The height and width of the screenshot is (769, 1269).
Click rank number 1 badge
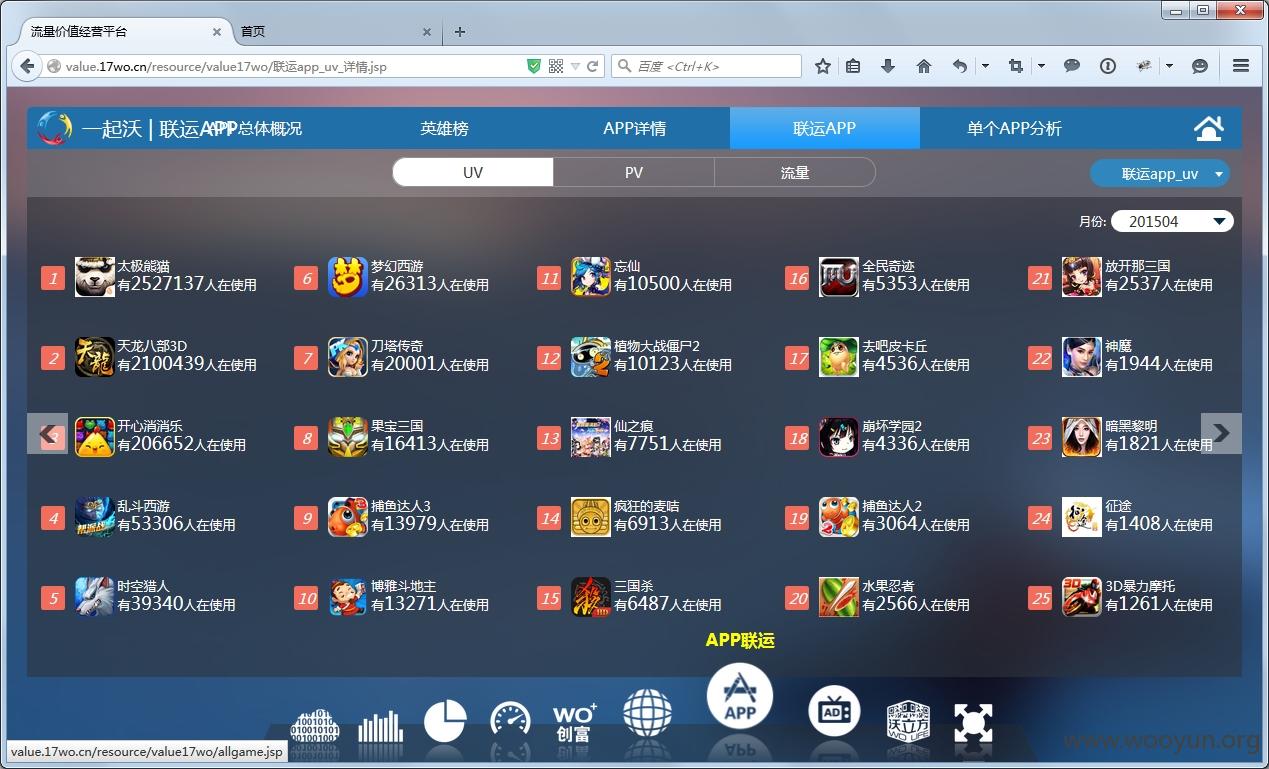pos(53,277)
